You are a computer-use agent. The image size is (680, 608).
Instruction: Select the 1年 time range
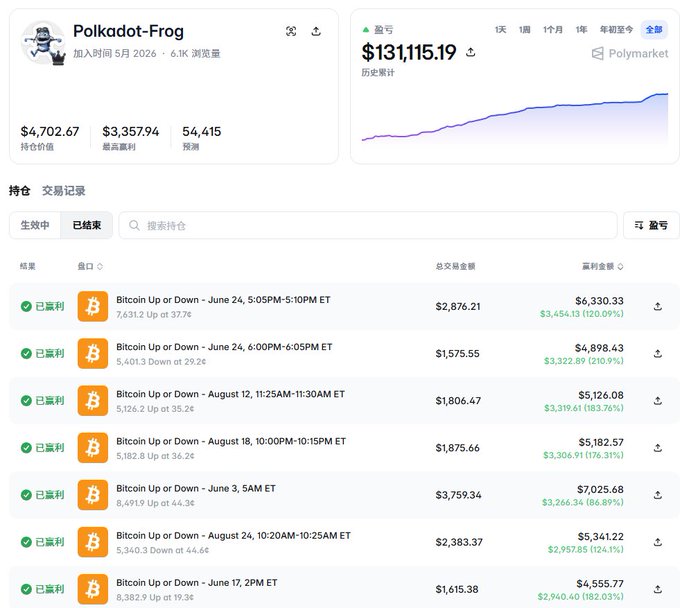click(581, 29)
